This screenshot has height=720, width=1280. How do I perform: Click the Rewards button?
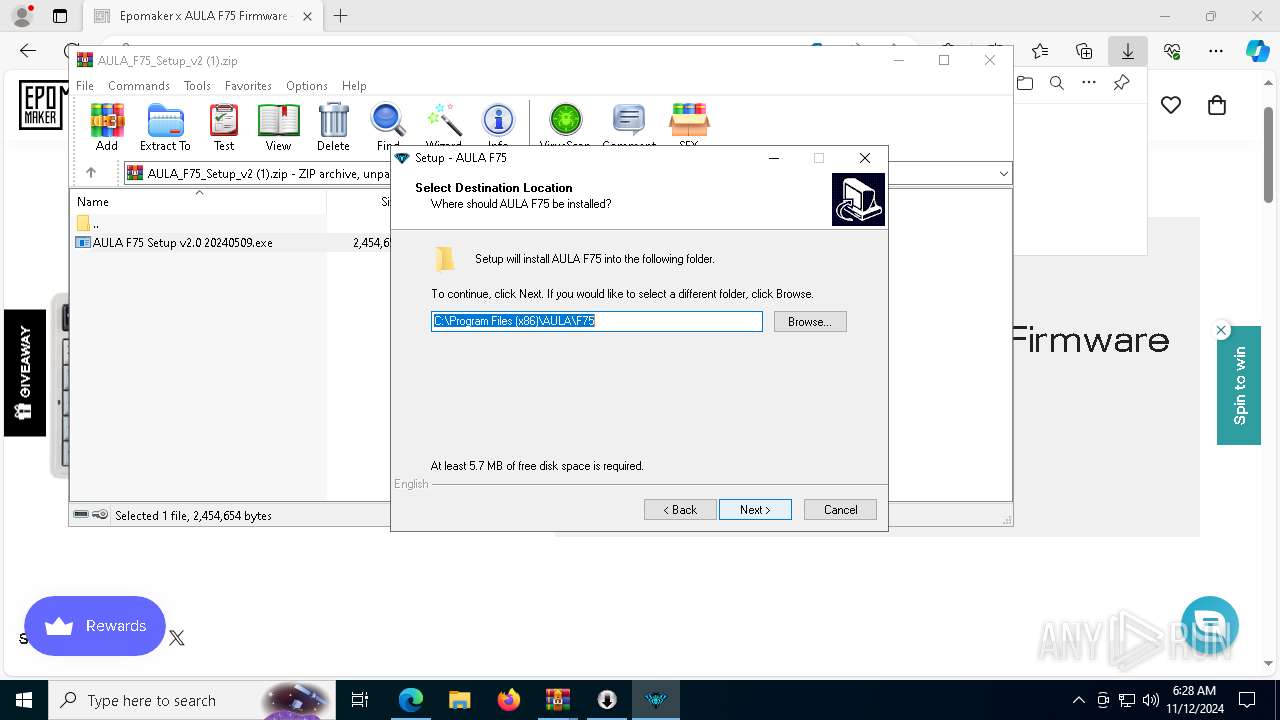click(95, 626)
